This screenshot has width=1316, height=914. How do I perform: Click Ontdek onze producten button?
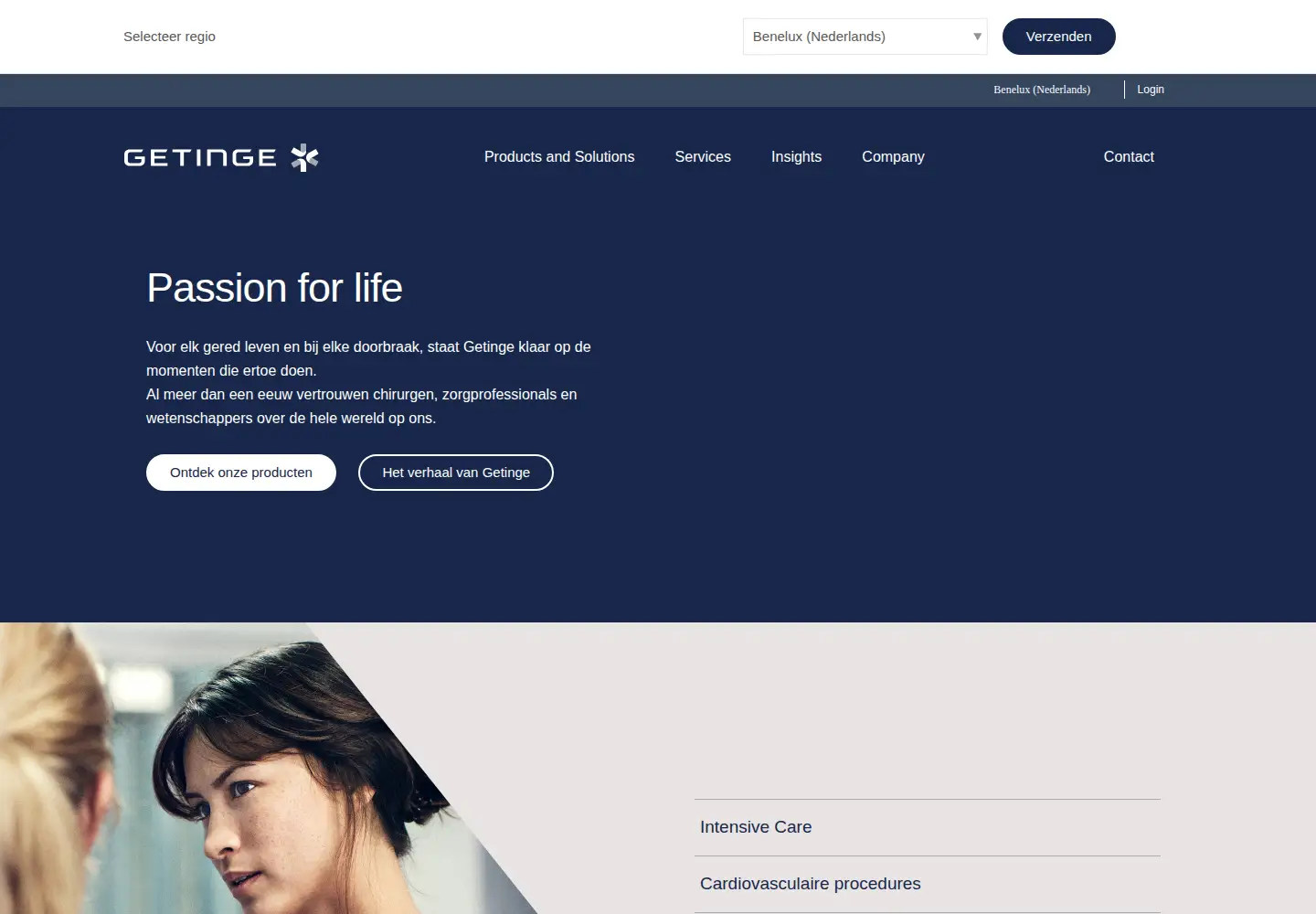241,473
